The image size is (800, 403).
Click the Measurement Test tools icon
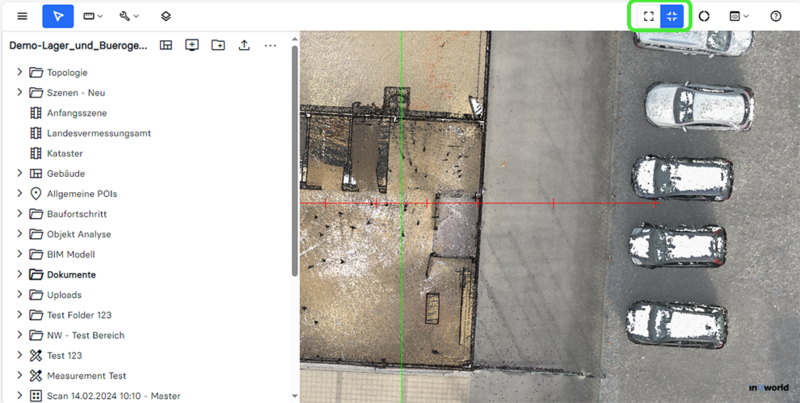36,375
